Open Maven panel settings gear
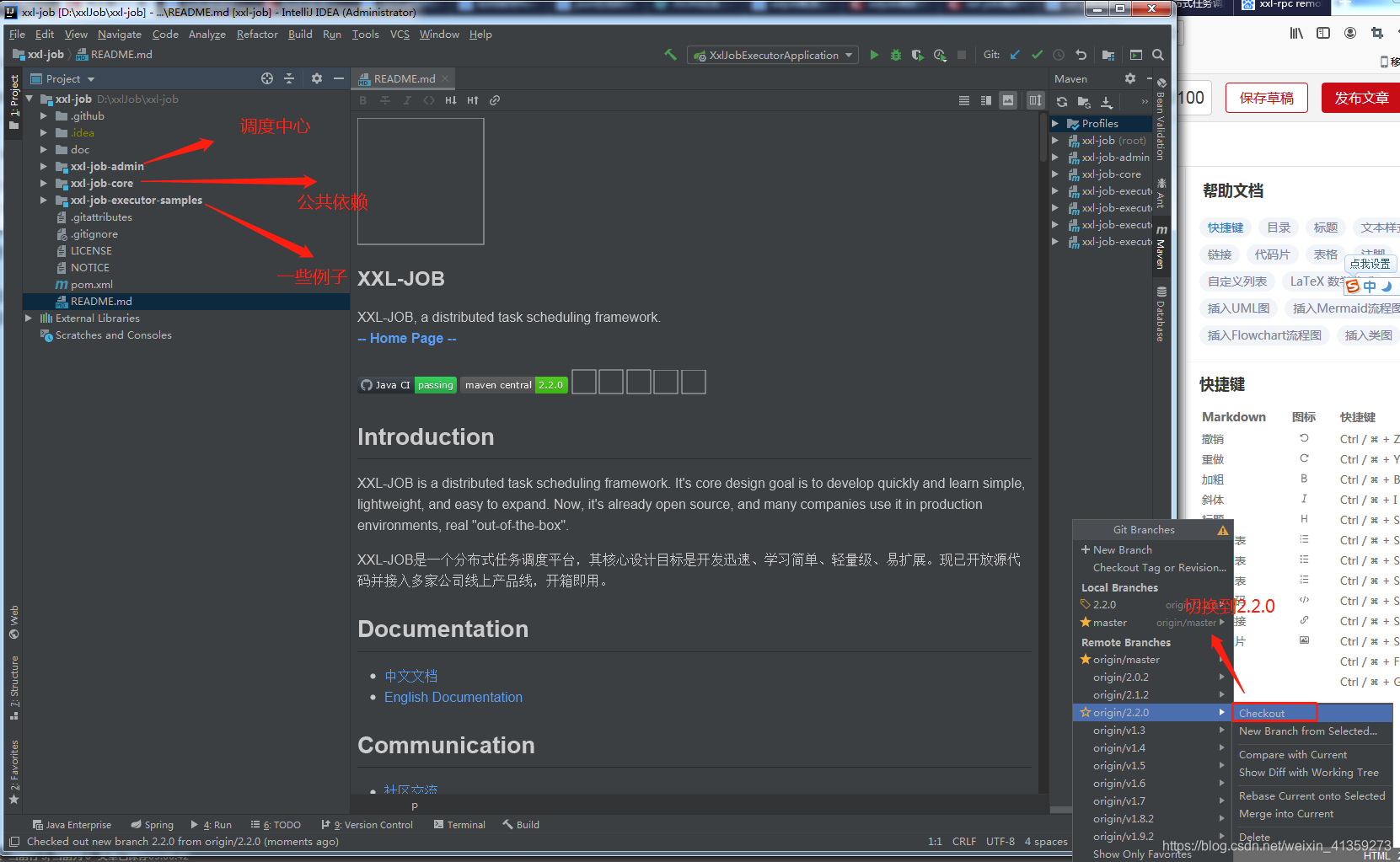1400x862 pixels. click(x=1130, y=78)
